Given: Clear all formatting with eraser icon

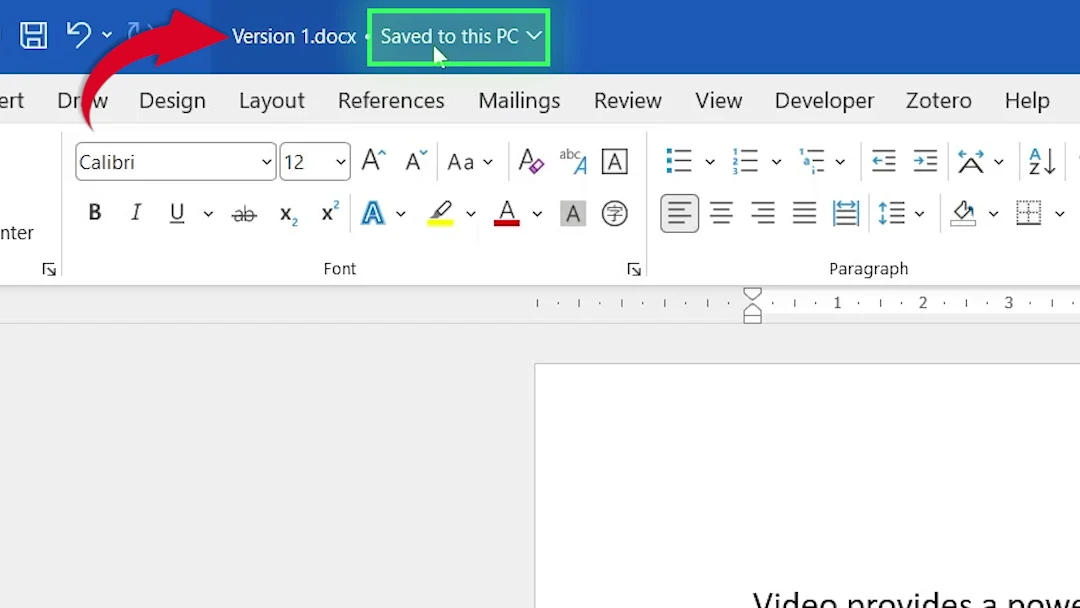Looking at the screenshot, I should pos(530,161).
